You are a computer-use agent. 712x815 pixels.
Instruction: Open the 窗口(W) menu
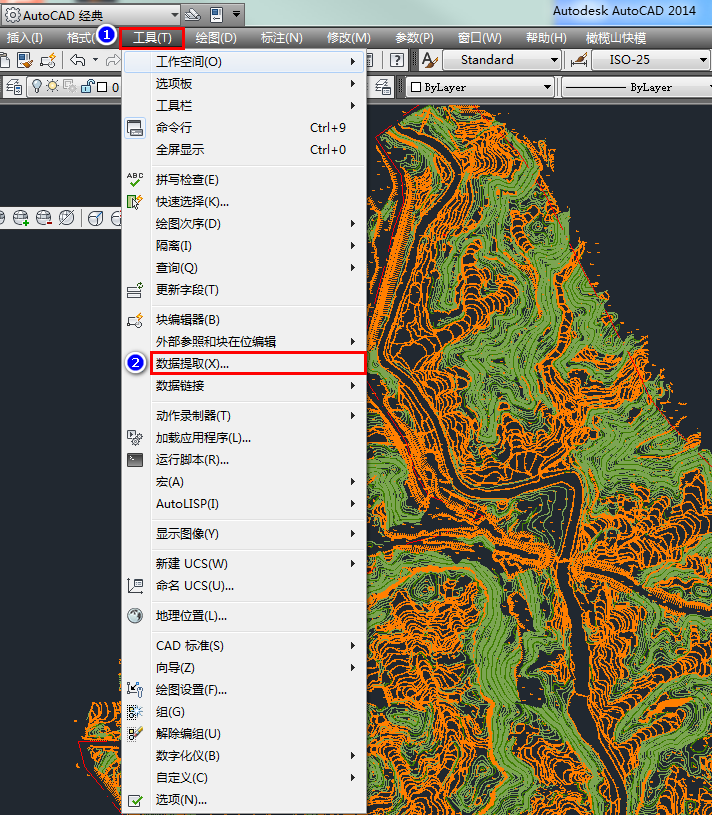479,38
